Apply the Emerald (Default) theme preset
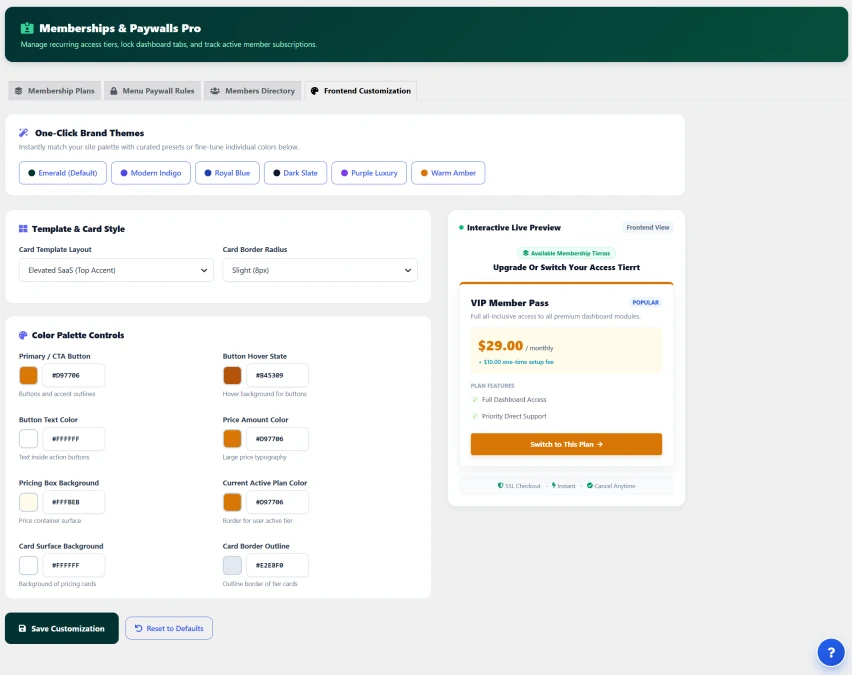 (x=62, y=173)
